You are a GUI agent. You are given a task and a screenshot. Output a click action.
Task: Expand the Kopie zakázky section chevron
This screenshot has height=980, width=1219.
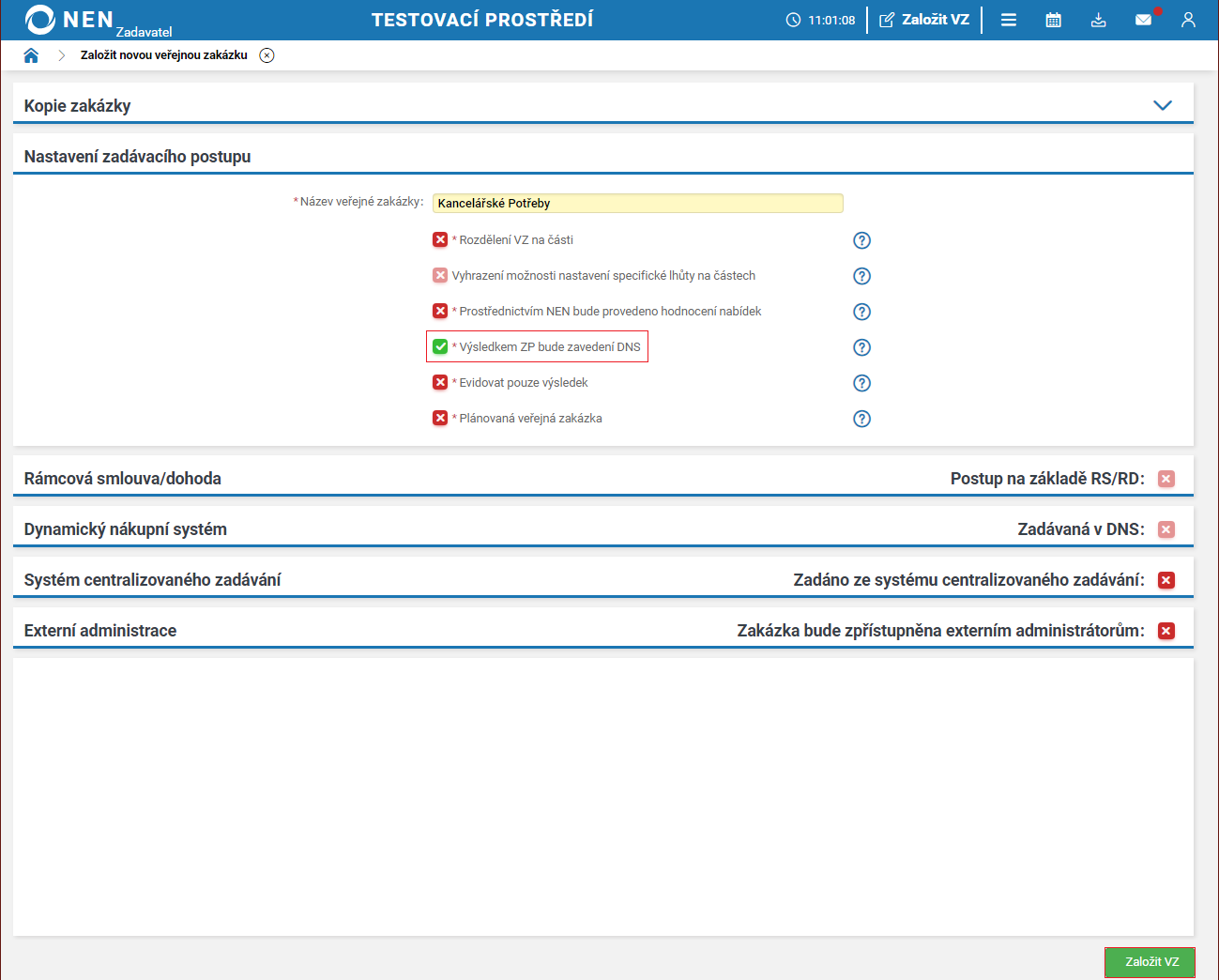pos(1163,105)
